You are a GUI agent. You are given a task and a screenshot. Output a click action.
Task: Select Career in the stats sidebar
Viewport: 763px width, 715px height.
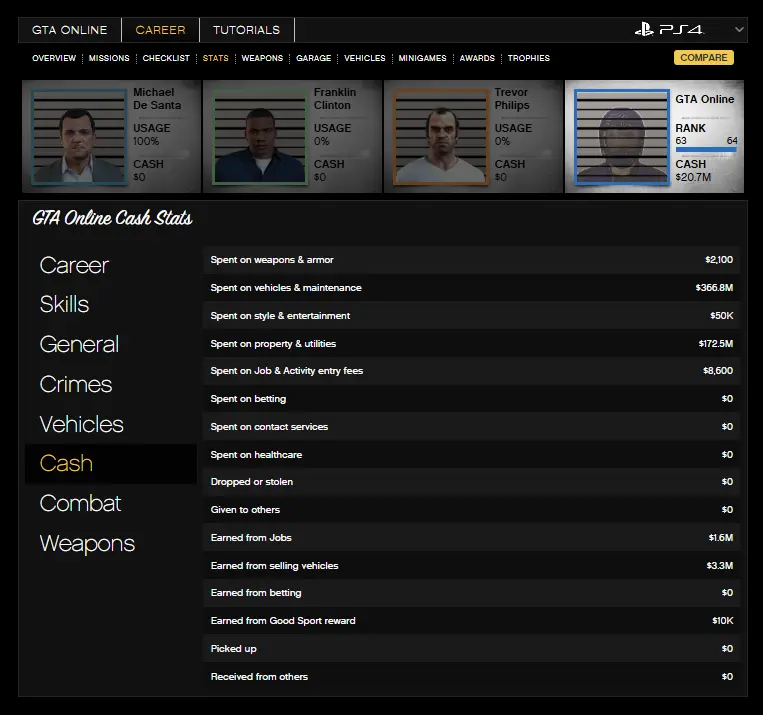pos(74,265)
